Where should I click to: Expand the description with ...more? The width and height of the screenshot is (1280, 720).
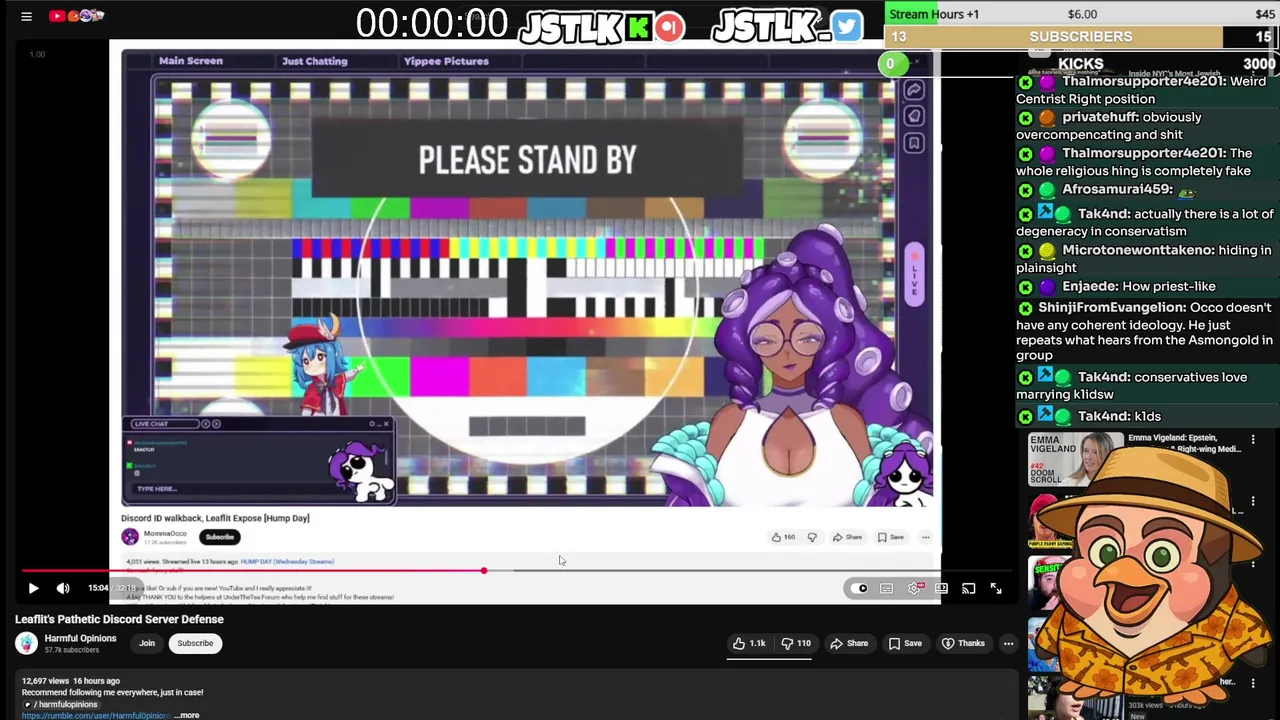click(187, 715)
